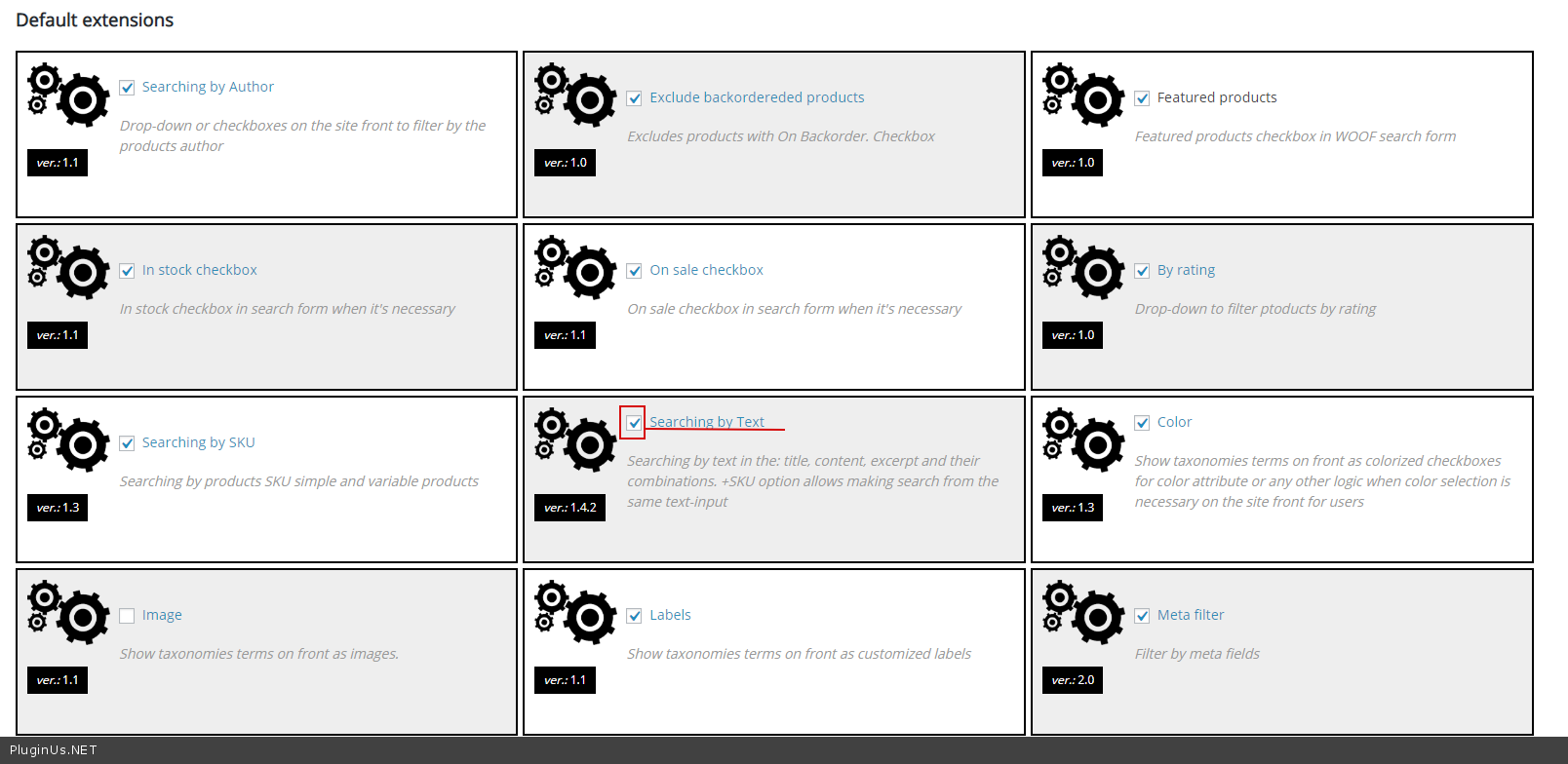Click the ver. 2.0 badge on Meta filter
The image size is (1568, 764).
coord(1073,680)
